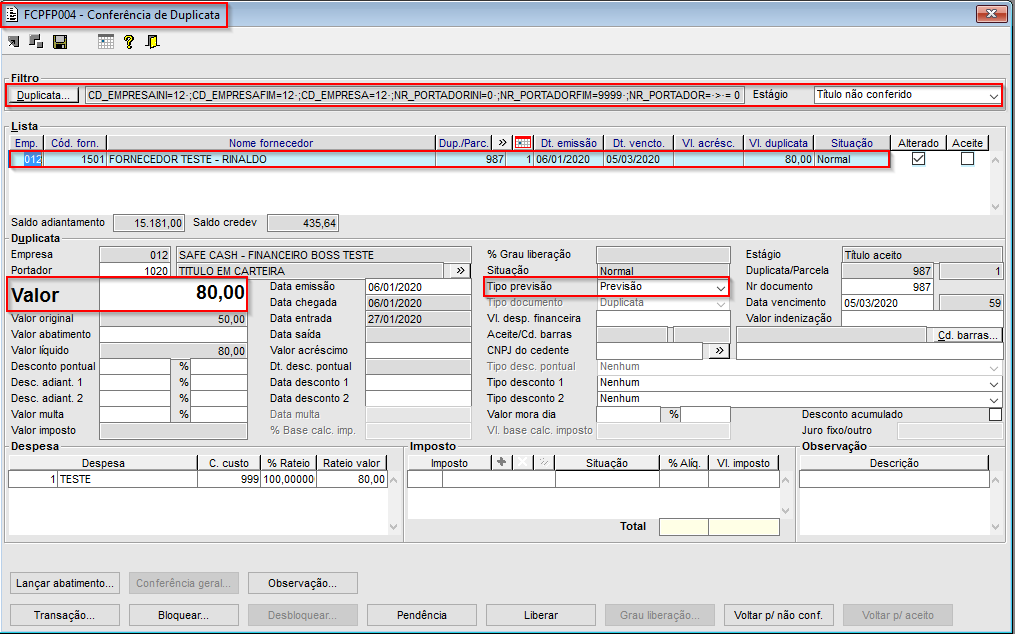Click the calendar icon in Lista column header
The width and height of the screenshot is (1015, 634).
[x=522, y=143]
